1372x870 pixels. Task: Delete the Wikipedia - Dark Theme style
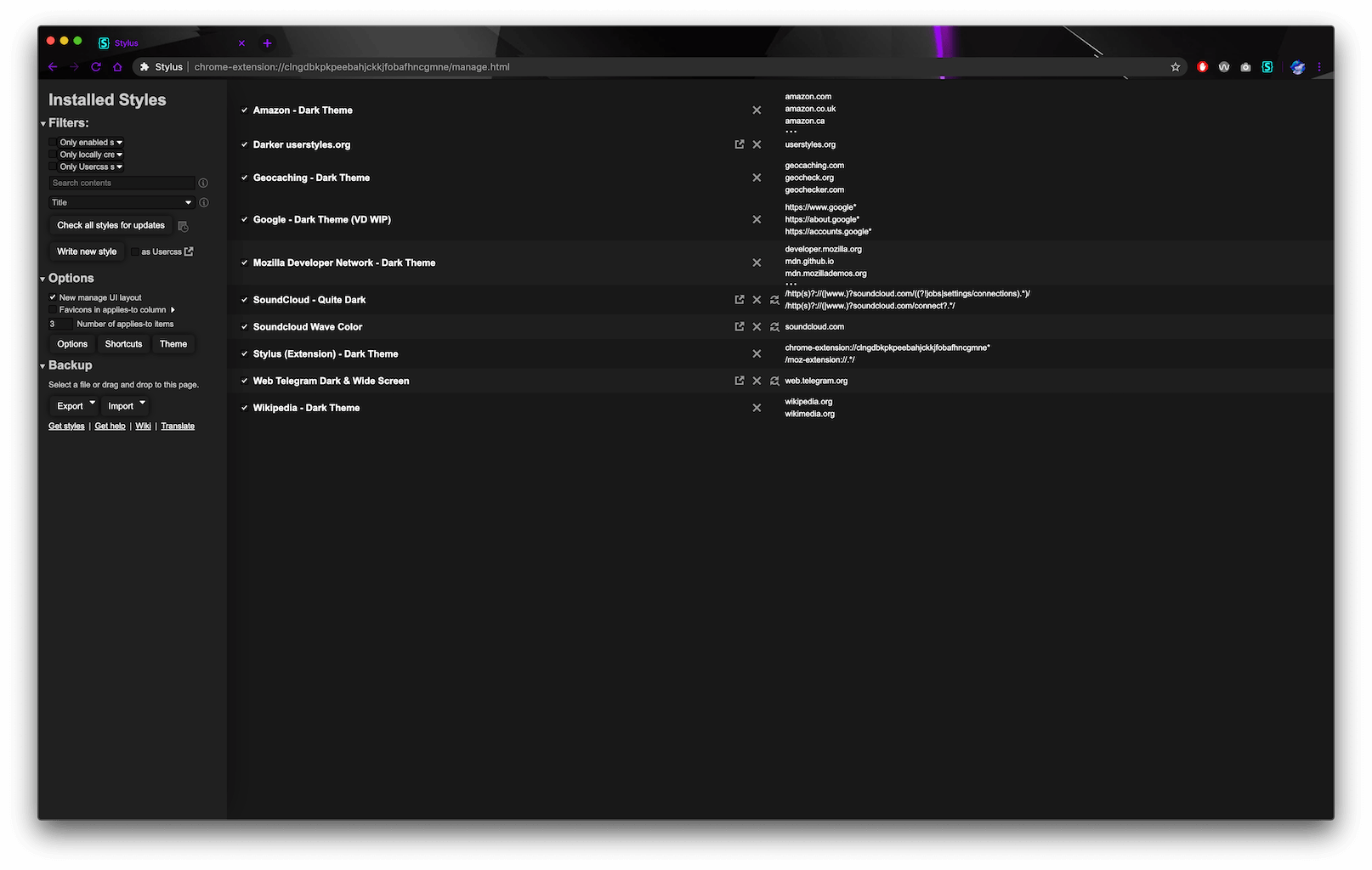click(x=757, y=407)
